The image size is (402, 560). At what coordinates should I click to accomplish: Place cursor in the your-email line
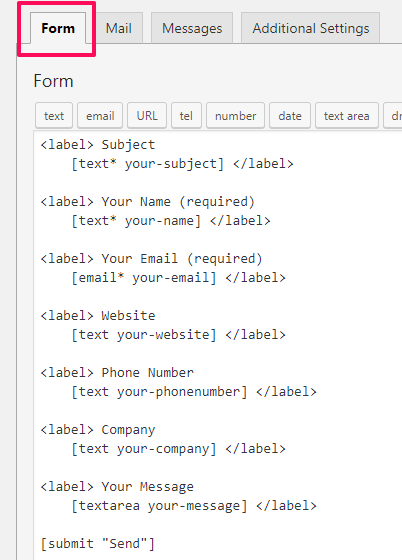[x=178, y=278]
